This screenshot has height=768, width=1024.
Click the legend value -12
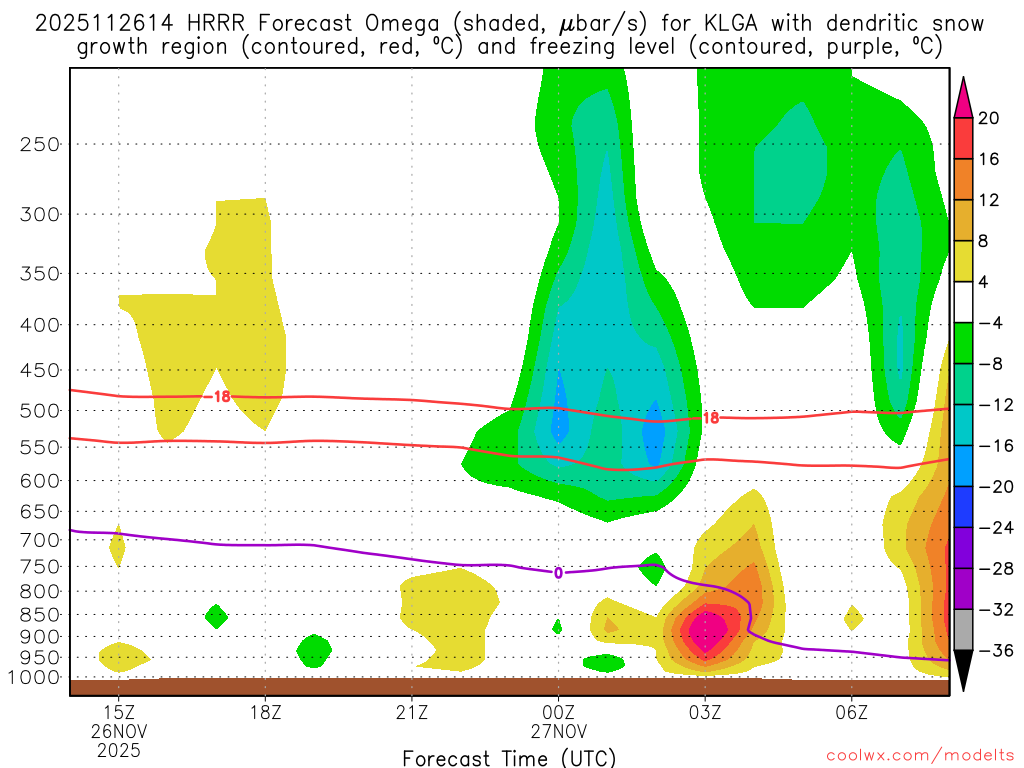pyautogui.click(x=995, y=405)
